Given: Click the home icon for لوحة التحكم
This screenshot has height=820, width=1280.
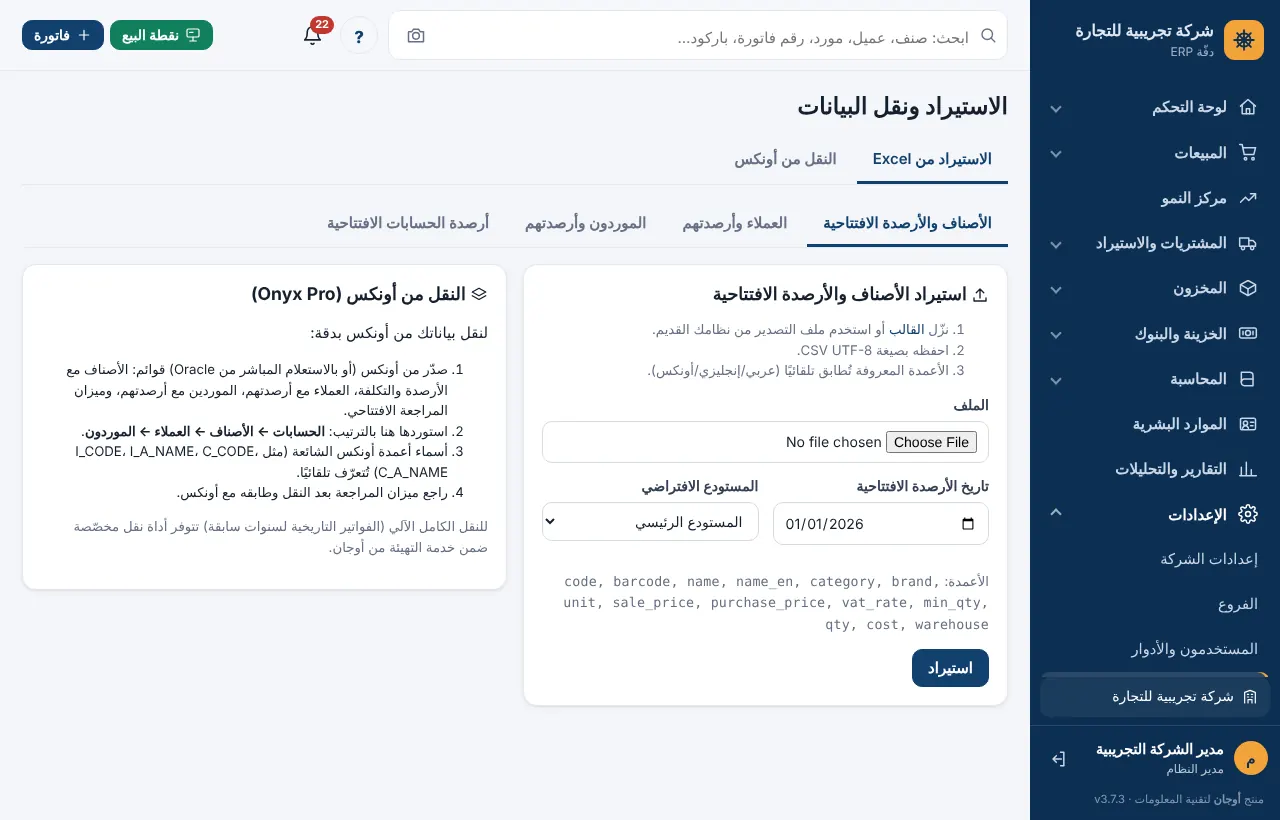Looking at the screenshot, I should [1248, 107].
